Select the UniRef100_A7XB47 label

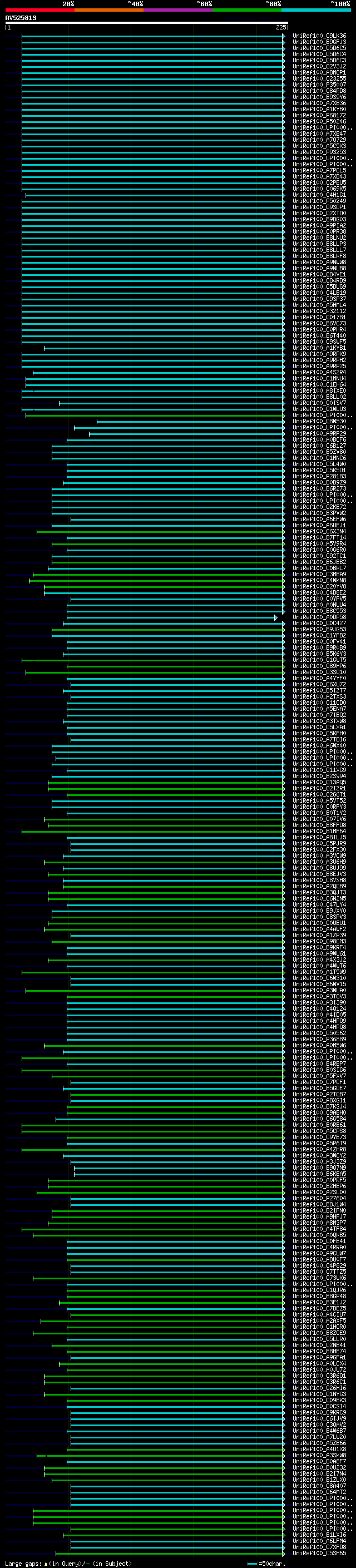point(319,133)
